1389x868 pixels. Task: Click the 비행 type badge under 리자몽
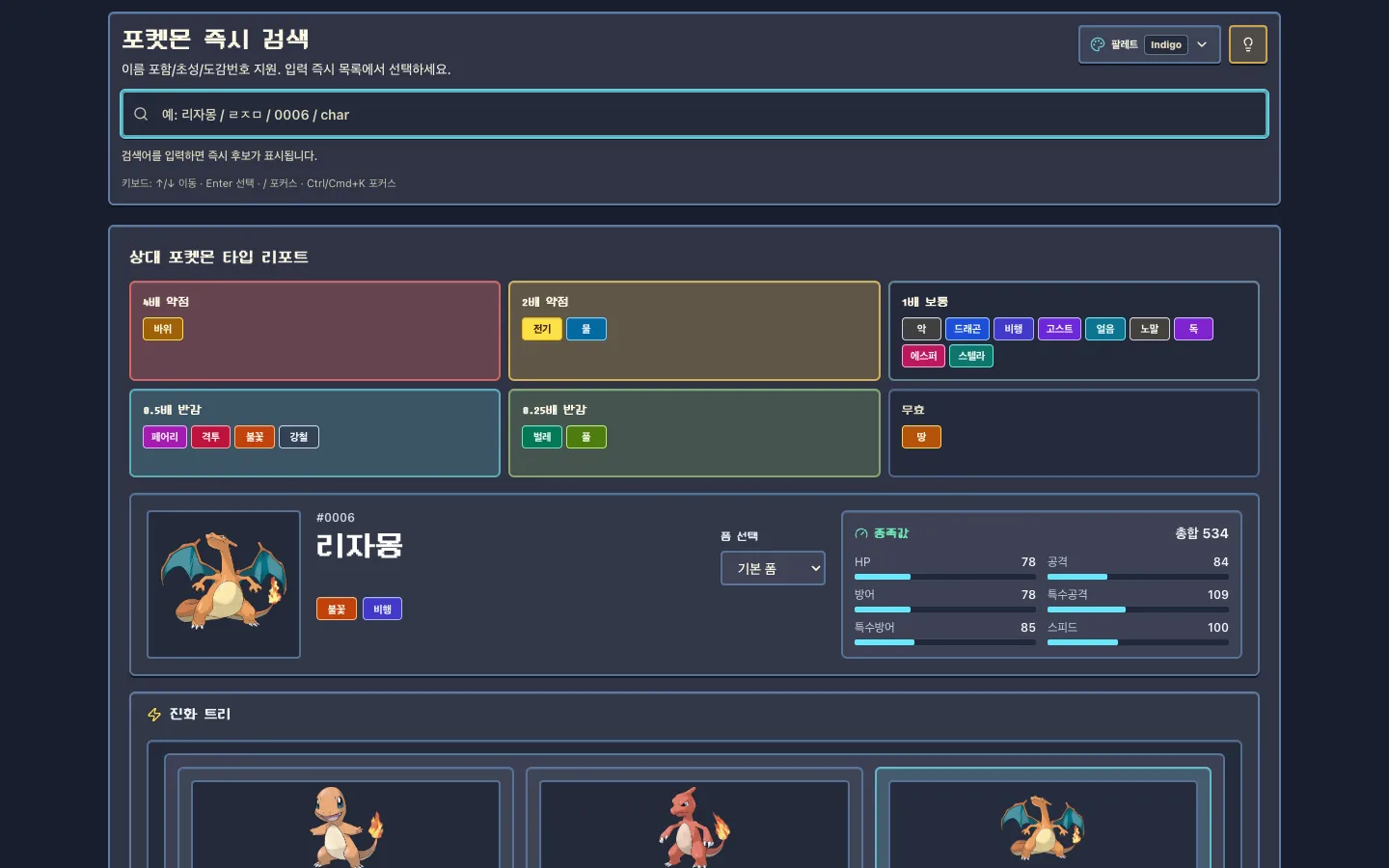click(x=383, y=610)
